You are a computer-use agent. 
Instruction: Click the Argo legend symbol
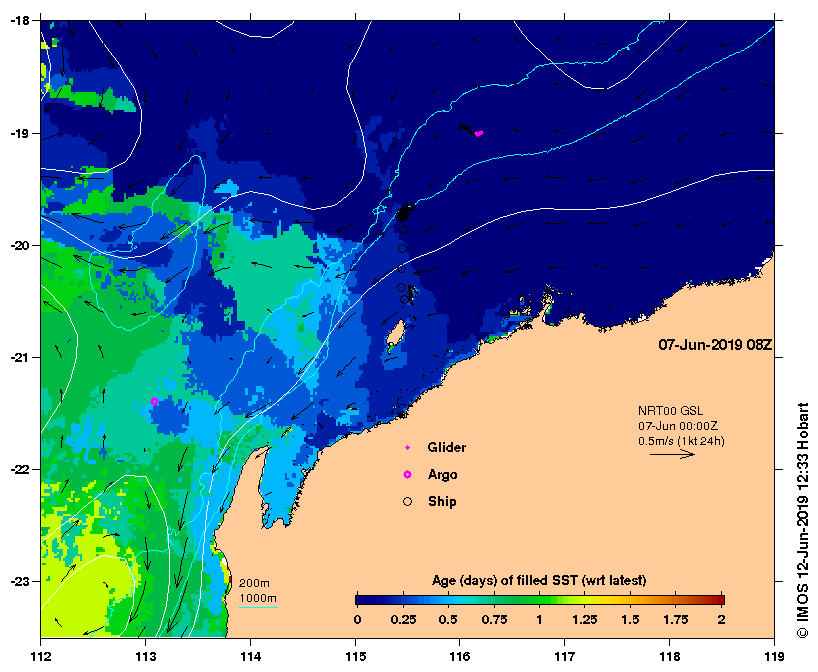407,474
